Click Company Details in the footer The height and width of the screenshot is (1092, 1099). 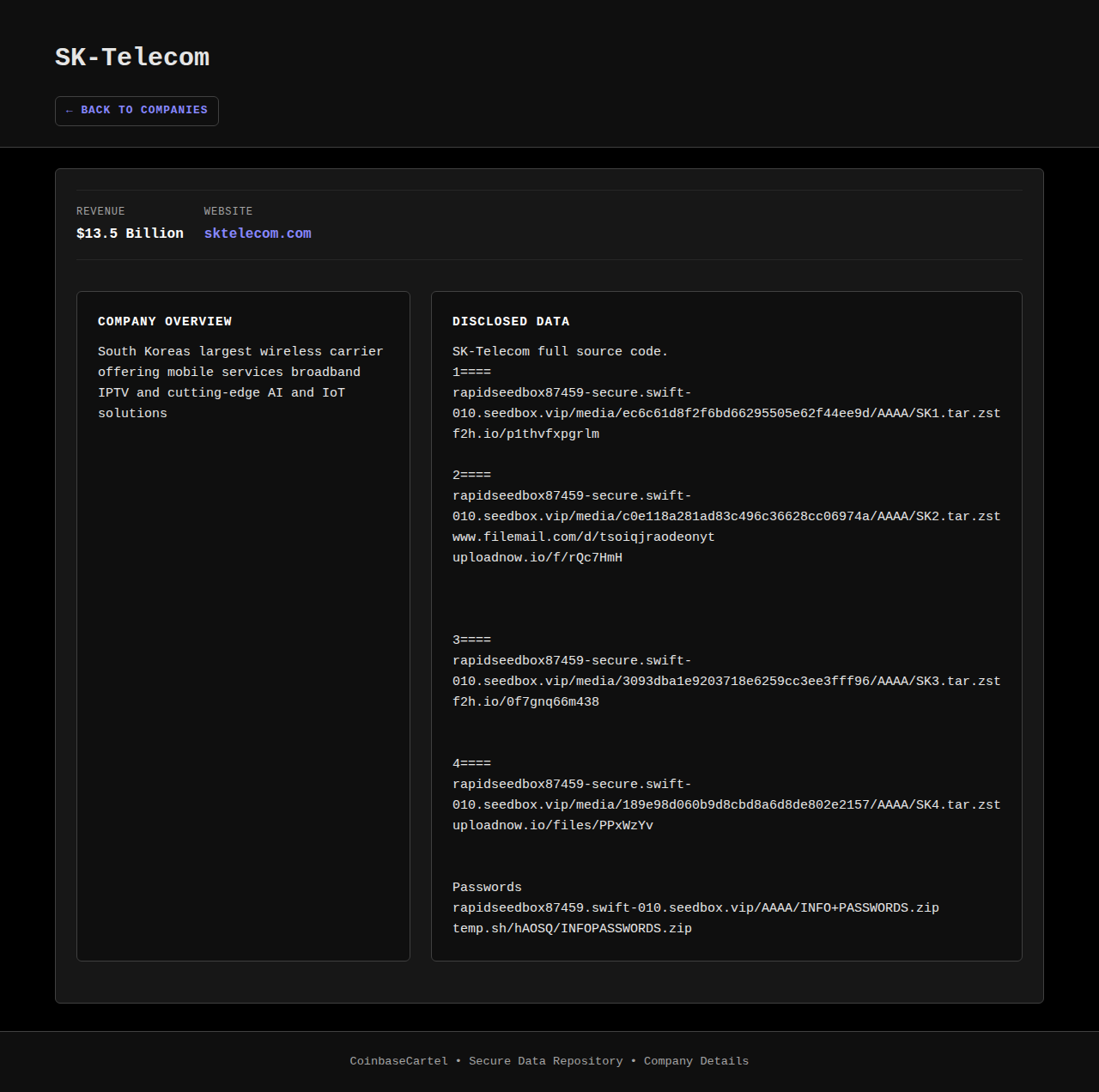click(695, 1061)
